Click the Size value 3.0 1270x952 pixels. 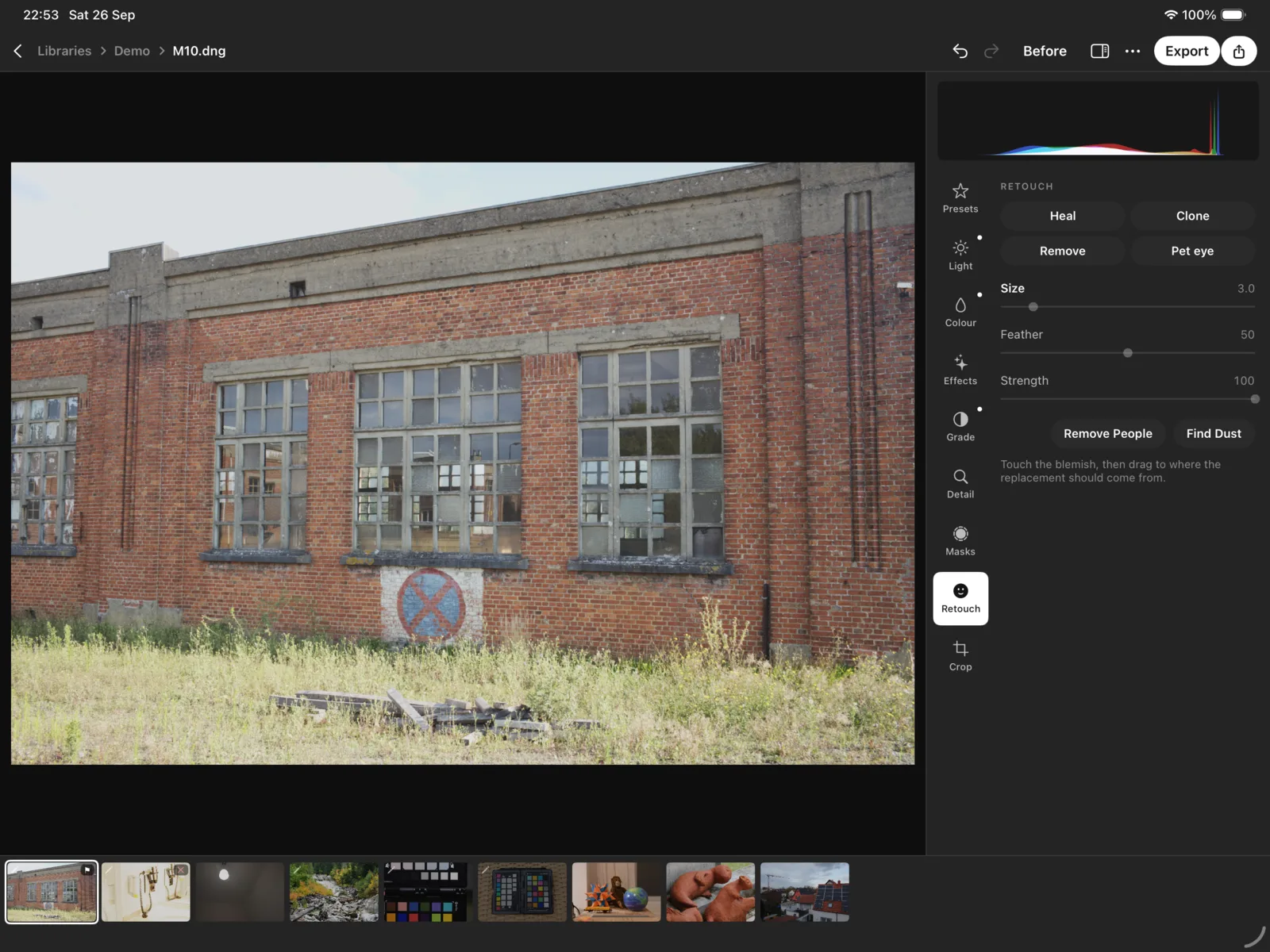[x=1245, y=289]
